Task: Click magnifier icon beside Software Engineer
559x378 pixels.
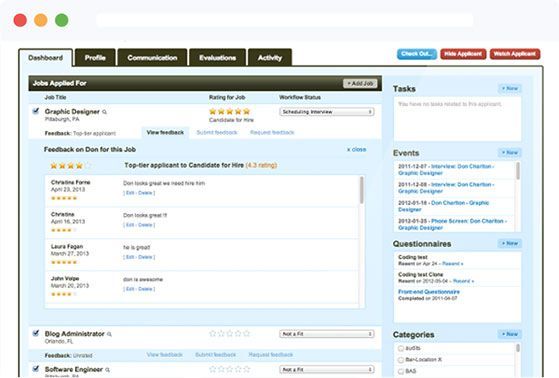Action: point(107,370)
